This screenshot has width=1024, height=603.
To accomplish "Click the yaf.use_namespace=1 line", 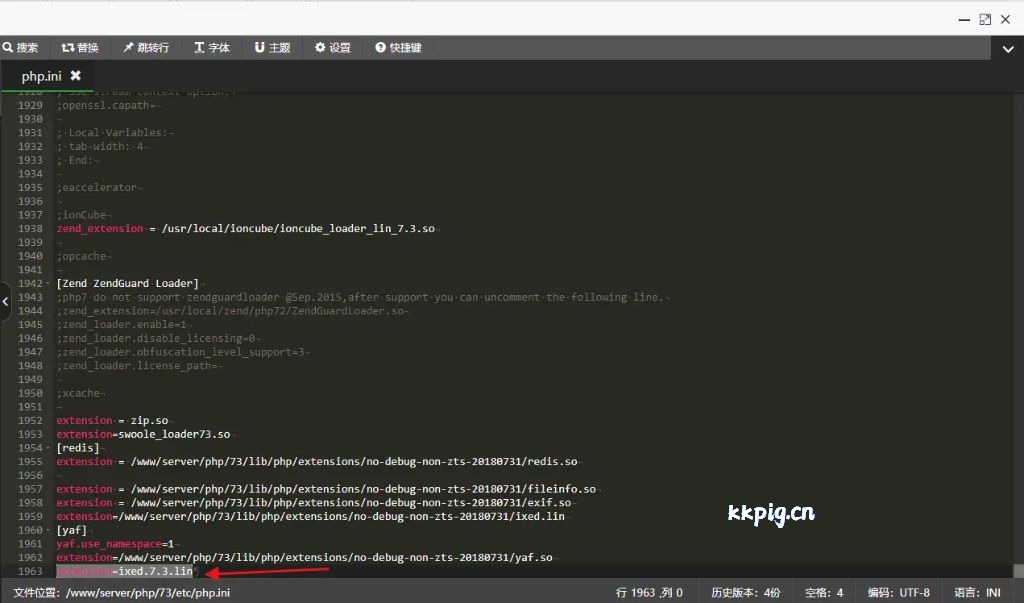I will pos(115,544).
